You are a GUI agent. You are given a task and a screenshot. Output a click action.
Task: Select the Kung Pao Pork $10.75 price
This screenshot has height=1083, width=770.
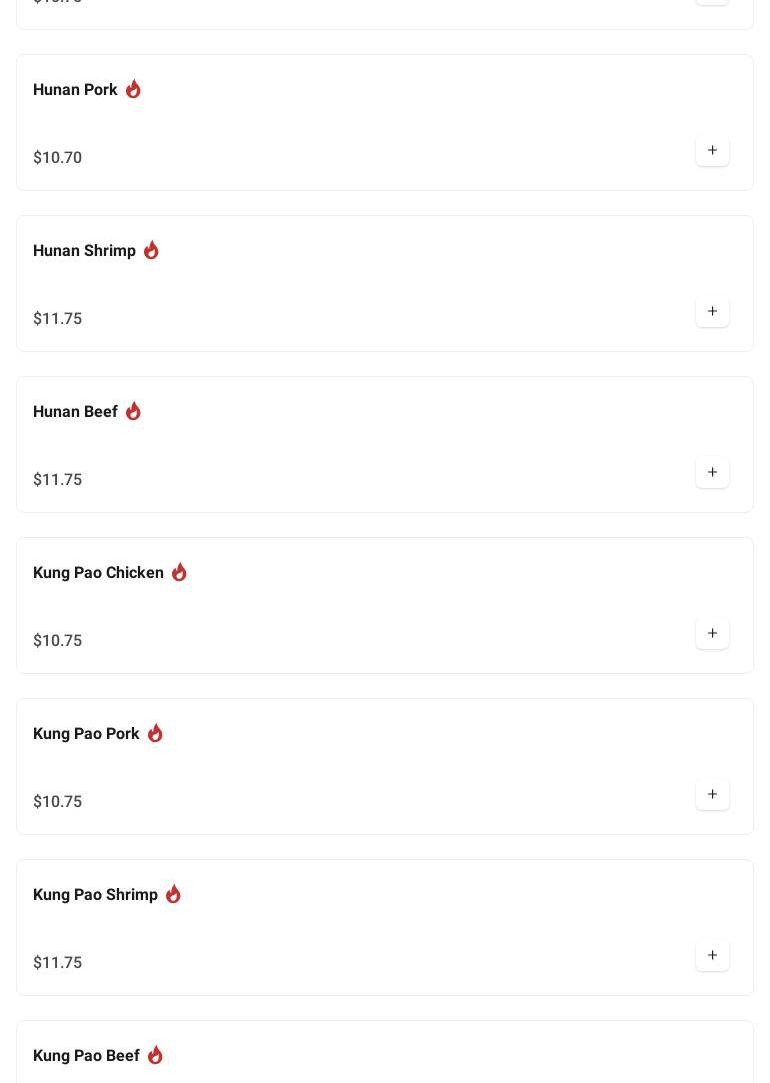[58, 802]
